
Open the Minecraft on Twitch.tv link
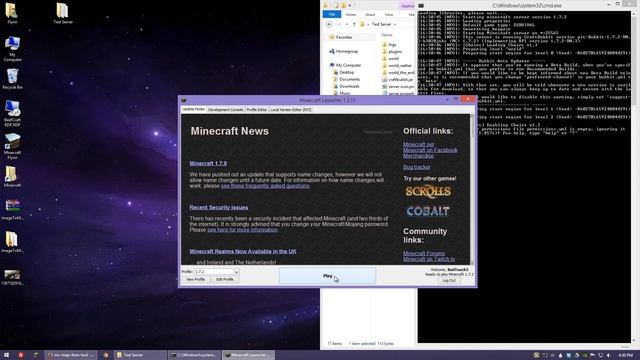point(429,259)
